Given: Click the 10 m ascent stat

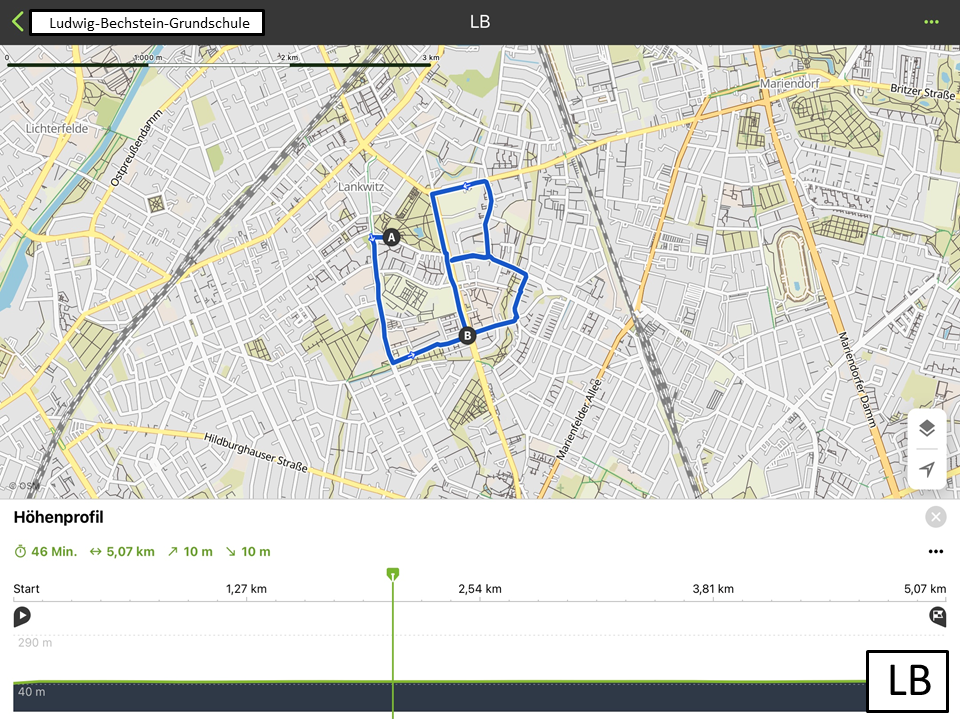Looking at the screenshot, I should click(190, 552).
